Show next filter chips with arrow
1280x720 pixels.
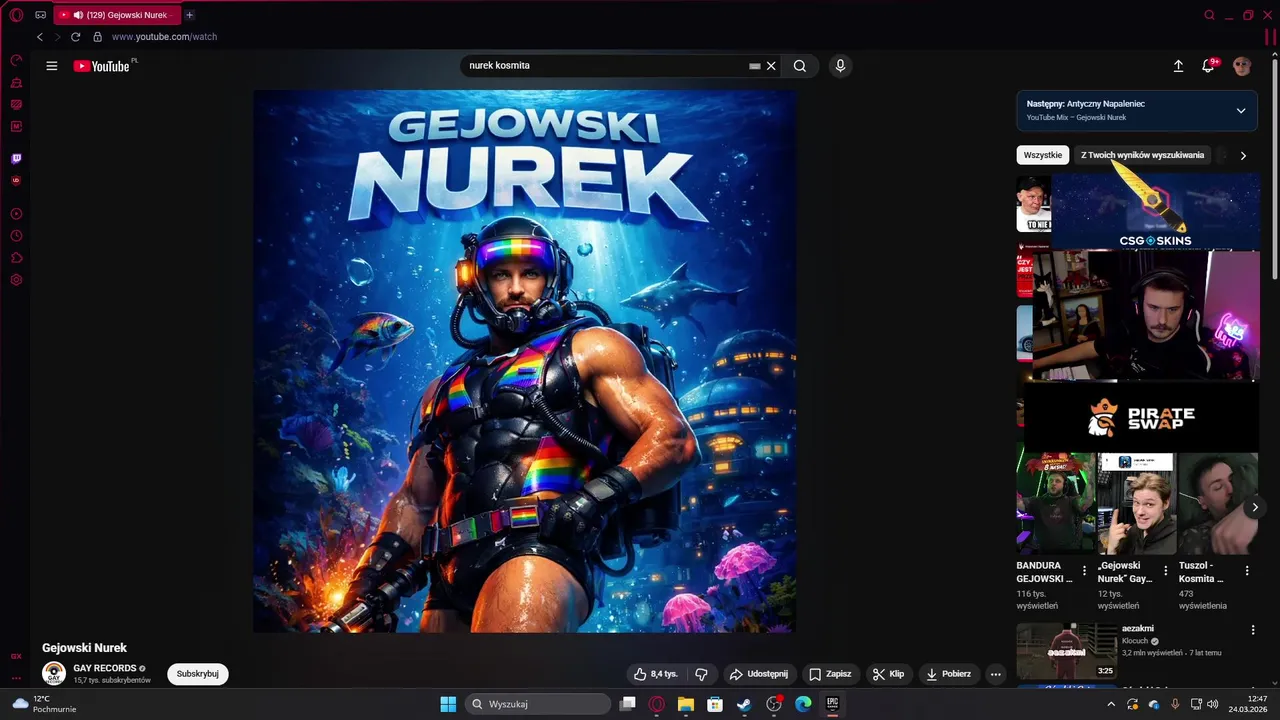point(1243,155)
